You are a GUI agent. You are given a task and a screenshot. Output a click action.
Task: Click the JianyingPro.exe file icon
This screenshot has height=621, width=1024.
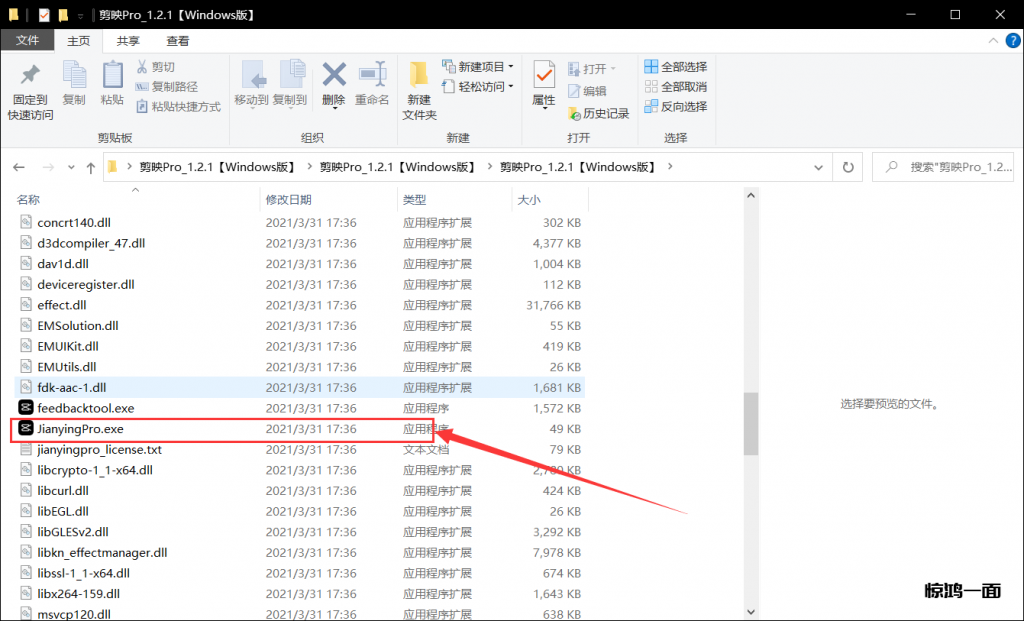[26, 429]
